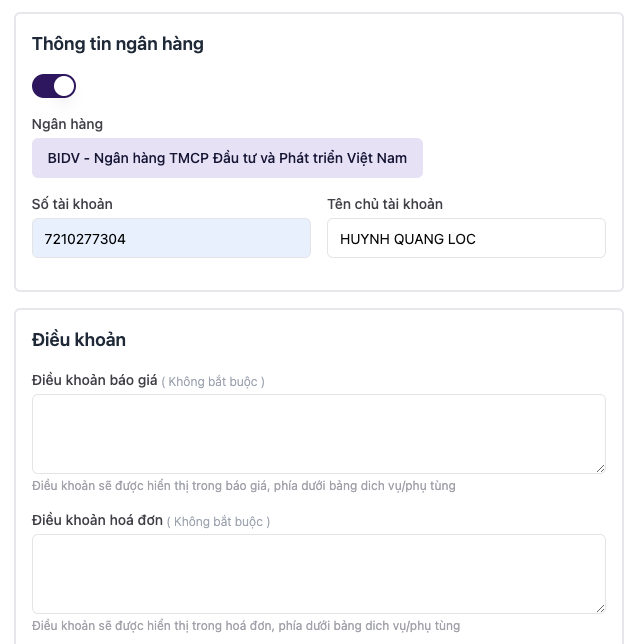Toggle the bank information switch off
The height and width of the screenshot is (644, 642).
54,86
